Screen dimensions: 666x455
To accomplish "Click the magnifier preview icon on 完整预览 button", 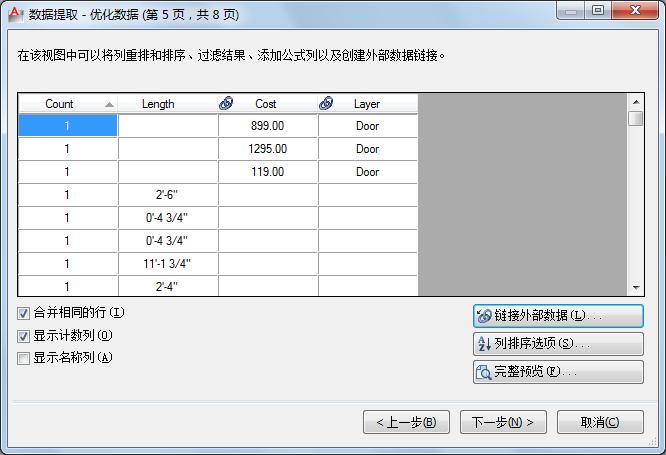I will click(484, 372).
